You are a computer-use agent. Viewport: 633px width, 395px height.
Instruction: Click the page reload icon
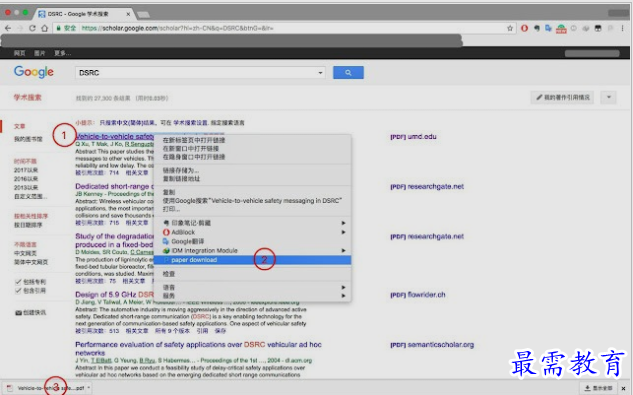pyautogui.click(x=32, y=28)
